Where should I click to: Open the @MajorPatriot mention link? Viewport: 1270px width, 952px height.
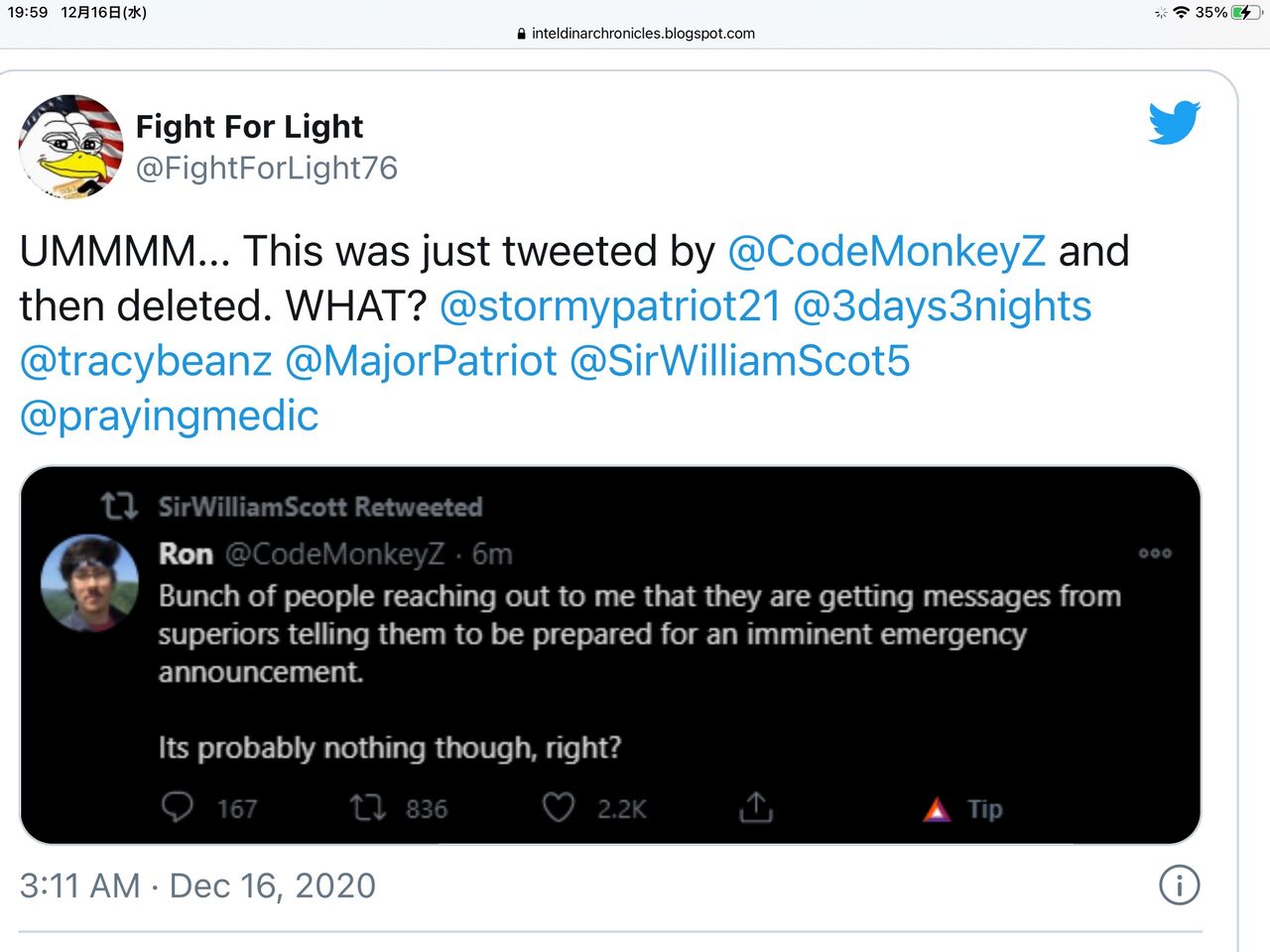421,360
